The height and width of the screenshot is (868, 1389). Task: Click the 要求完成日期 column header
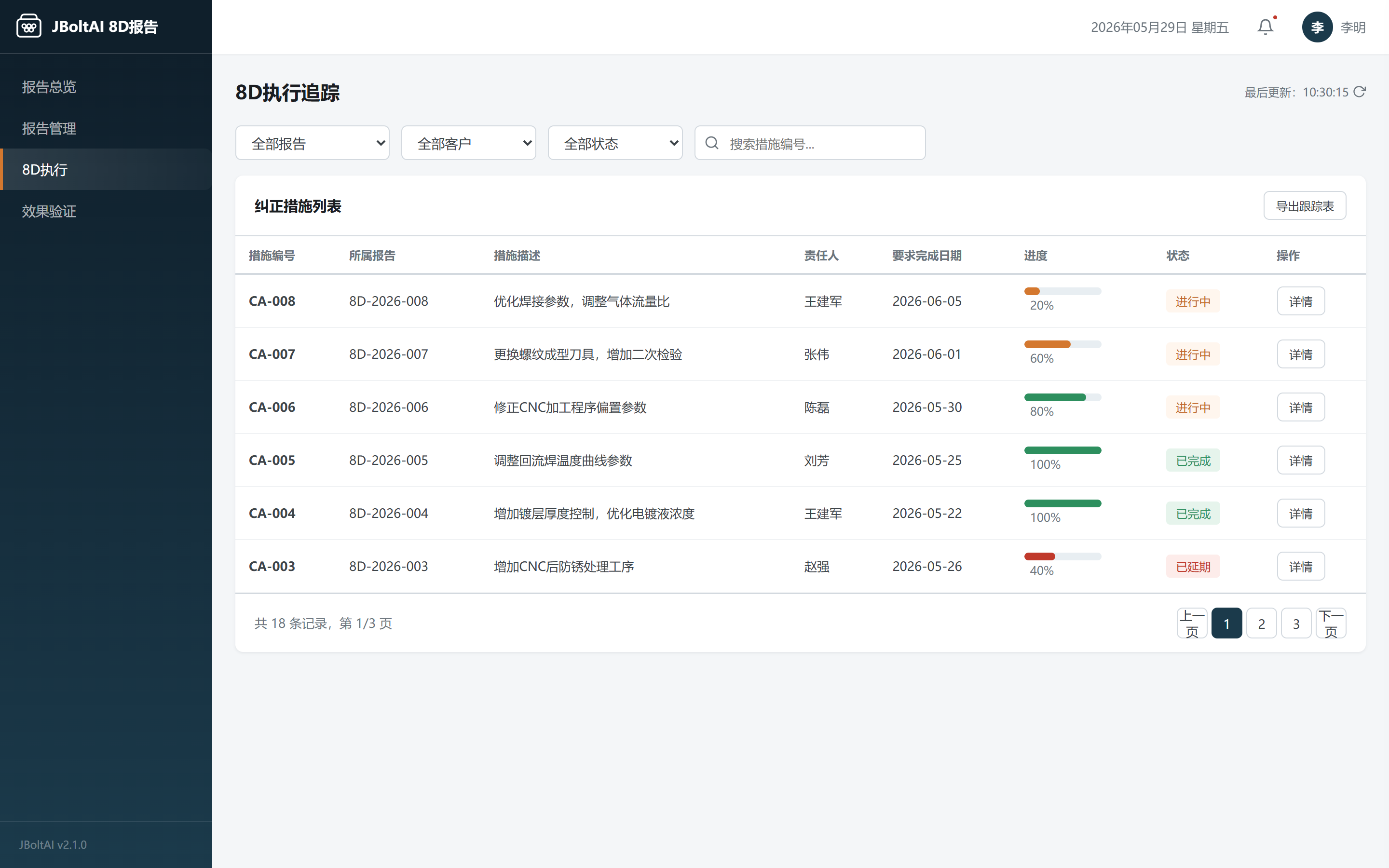(x=927, y=256)
